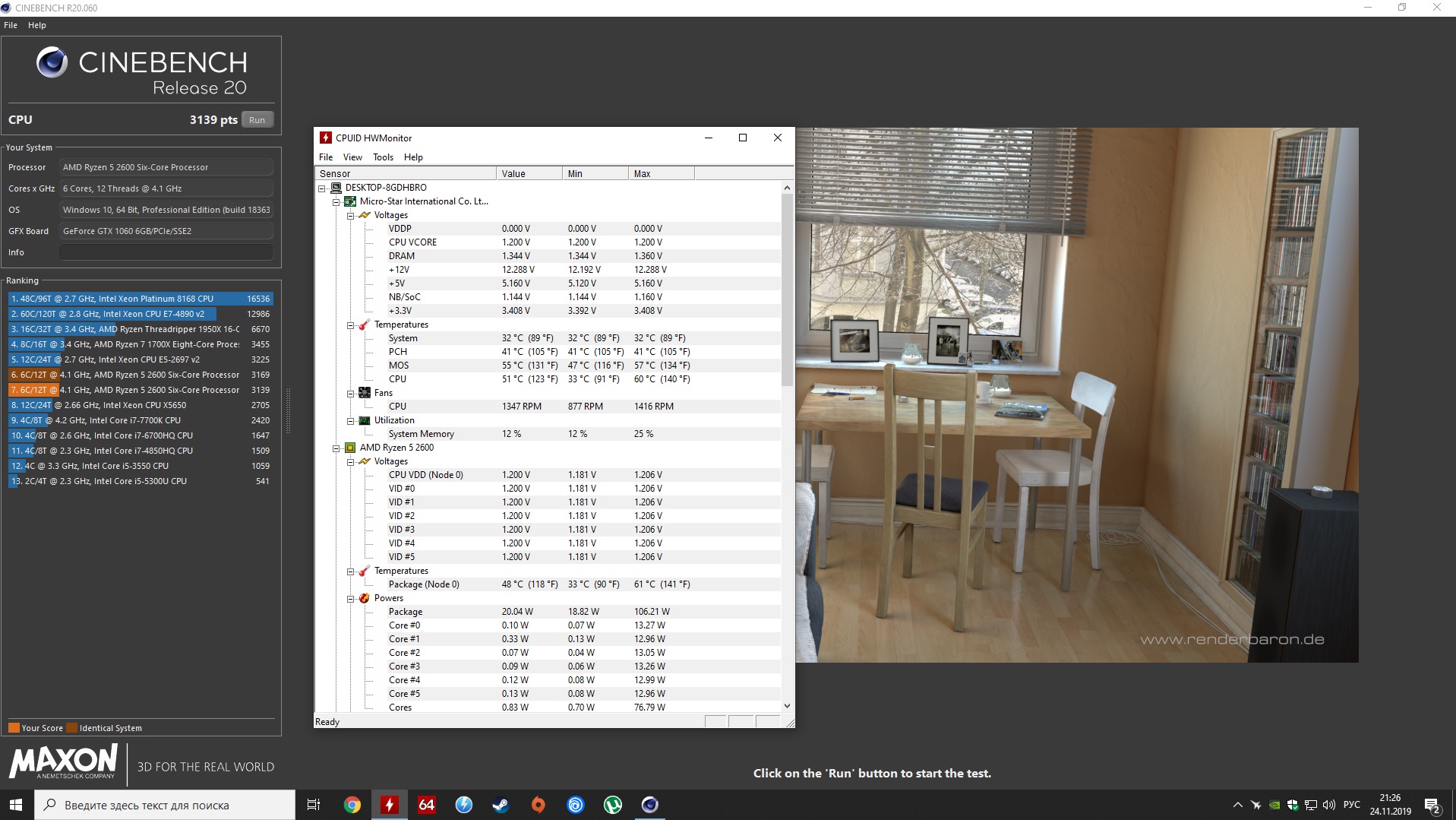Open the HWMonitor Help menu
The width and height of the screenshot is (1456, 820).
[x=413, y=157]
